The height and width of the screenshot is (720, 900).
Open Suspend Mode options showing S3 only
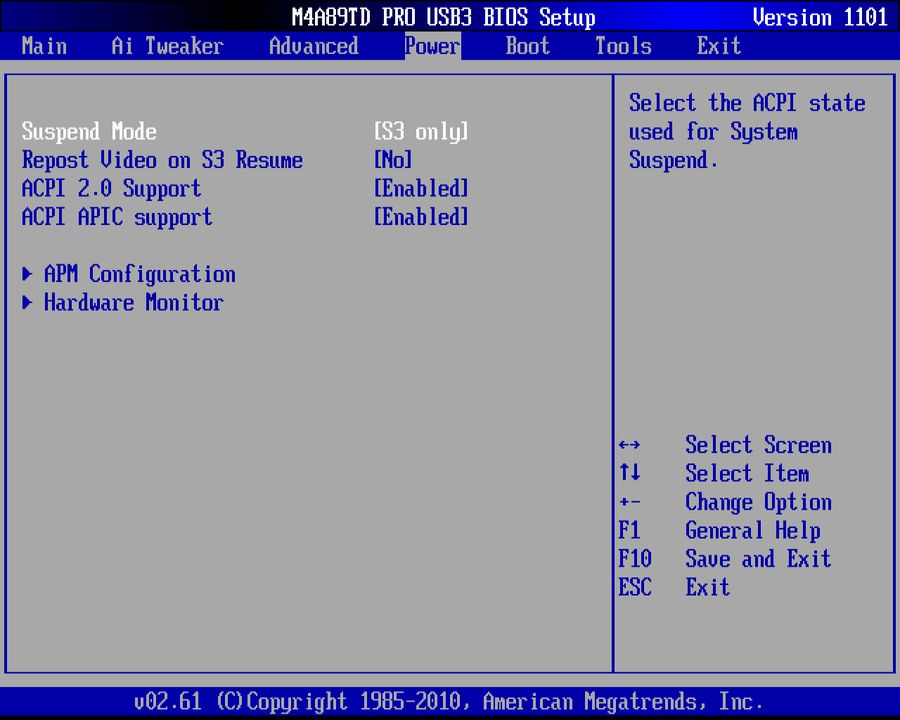[x=420, y=131]
